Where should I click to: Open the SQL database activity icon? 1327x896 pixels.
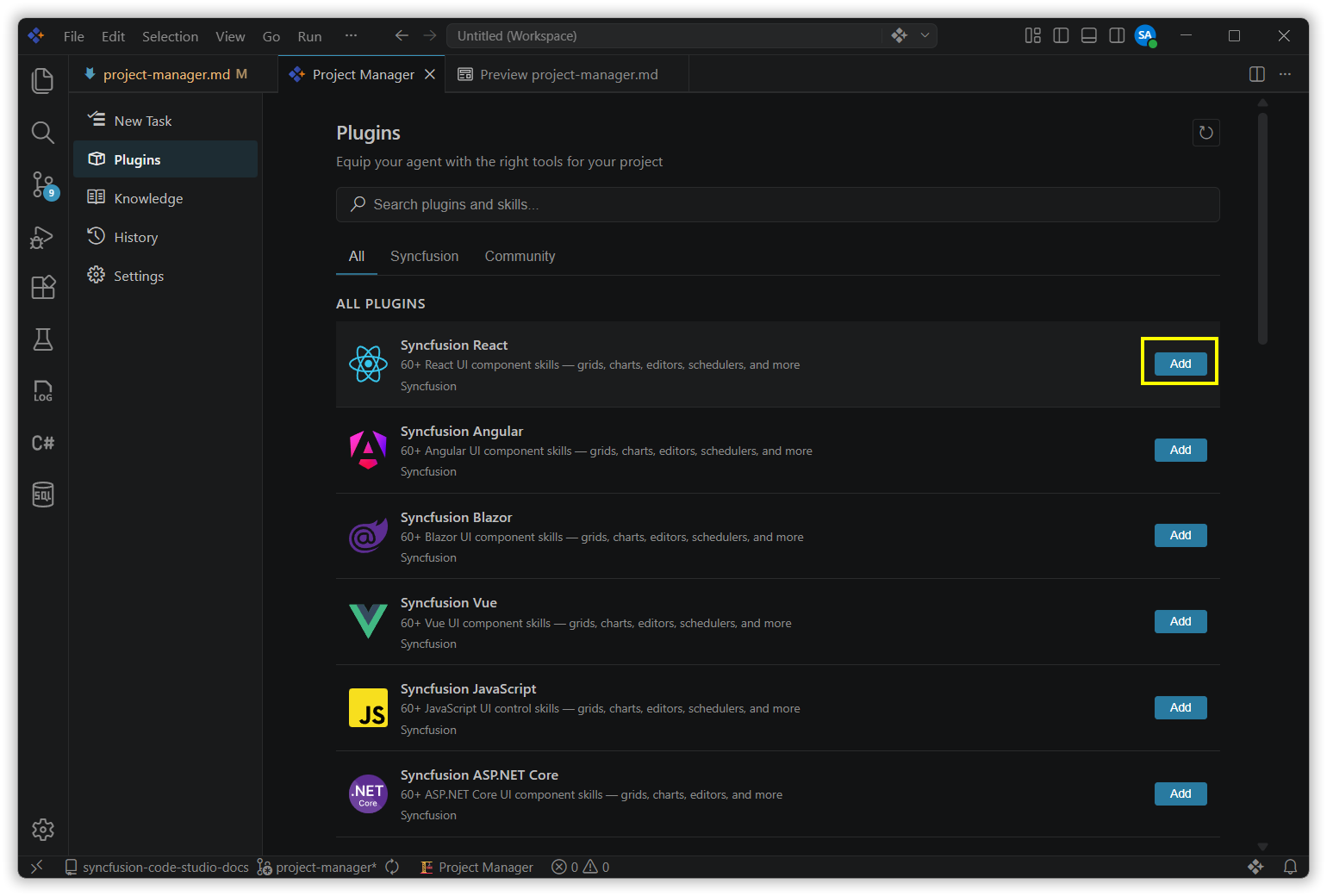point(42,495)
